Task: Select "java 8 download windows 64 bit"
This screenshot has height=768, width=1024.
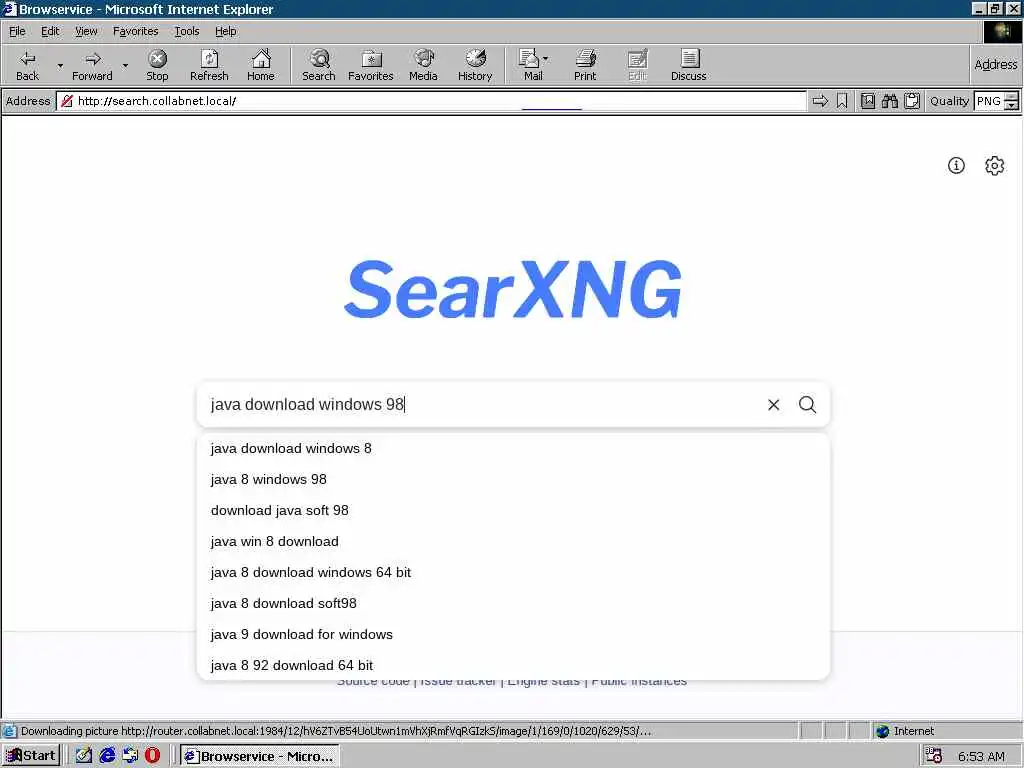Action: pyautogui.click(x=513, y=573)
